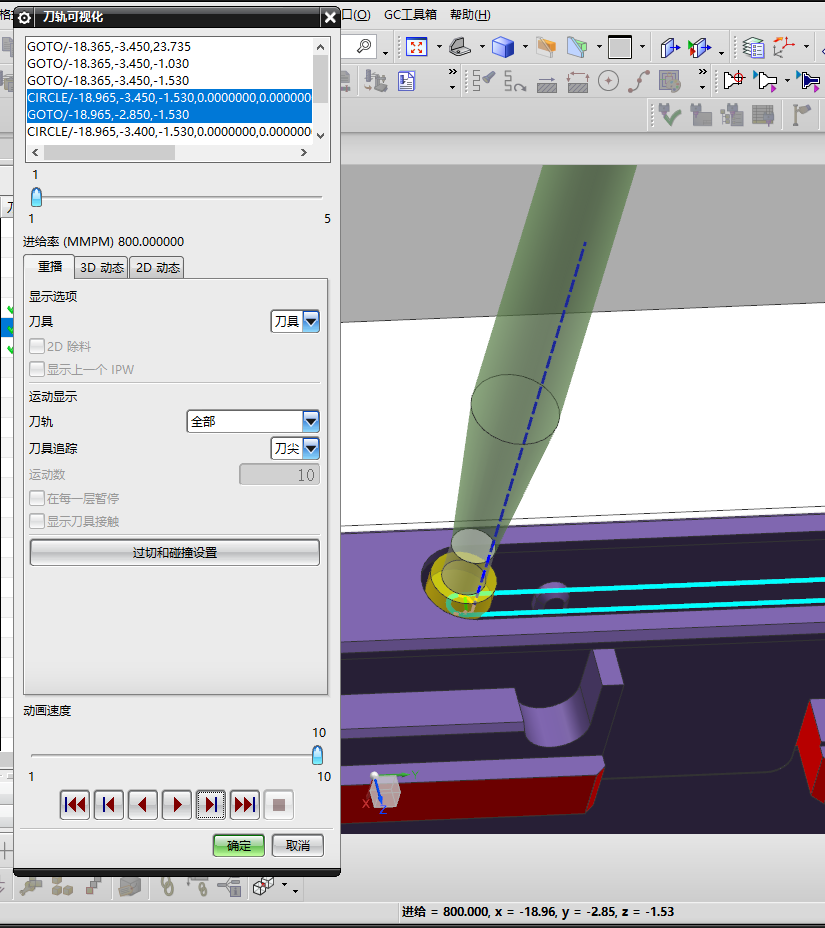Toggle the 在每一层暂停 checkbox

[x=37, y=498]
